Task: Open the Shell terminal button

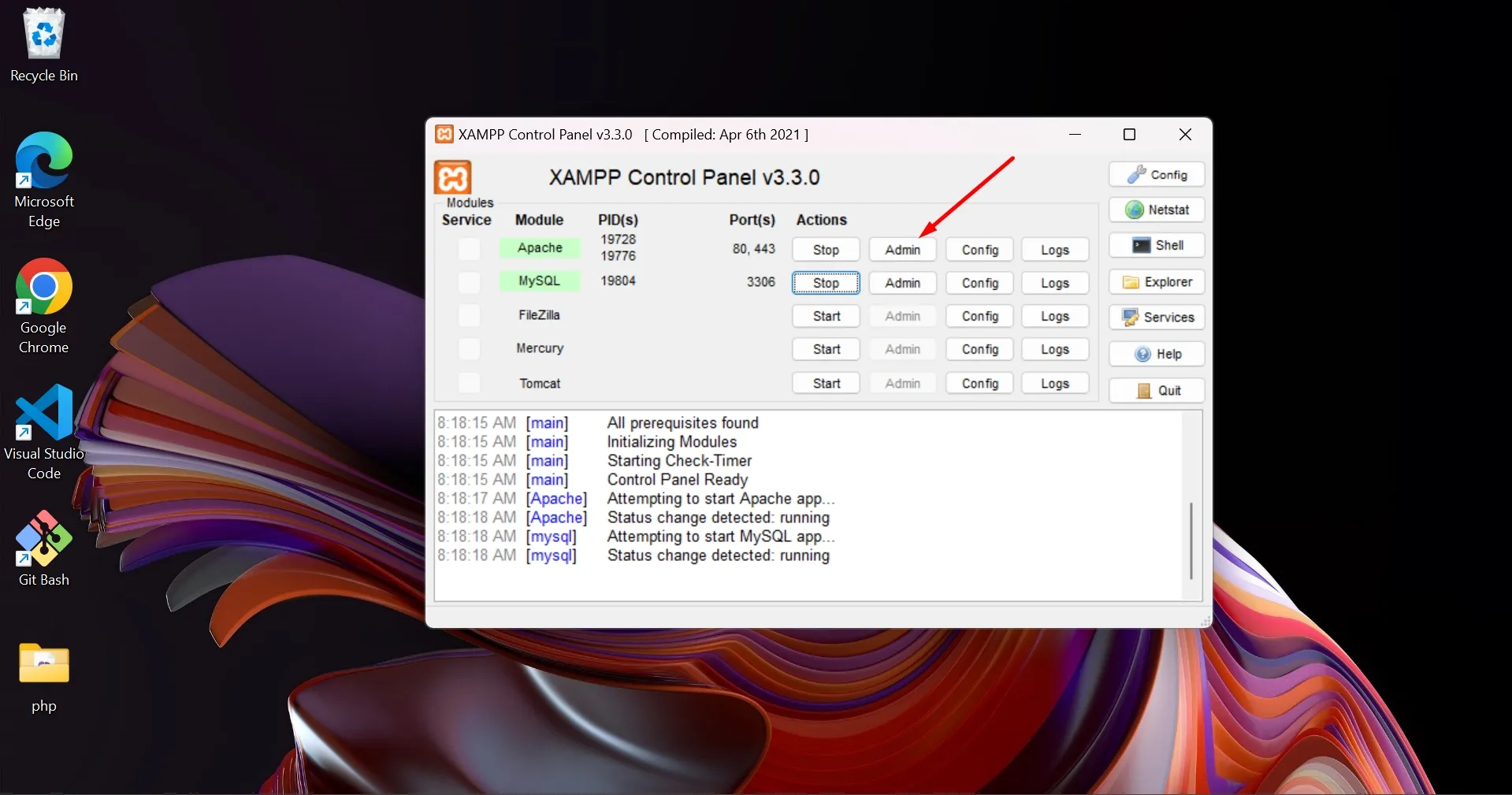Action: pyautogui.click(x=1157, y=245)
